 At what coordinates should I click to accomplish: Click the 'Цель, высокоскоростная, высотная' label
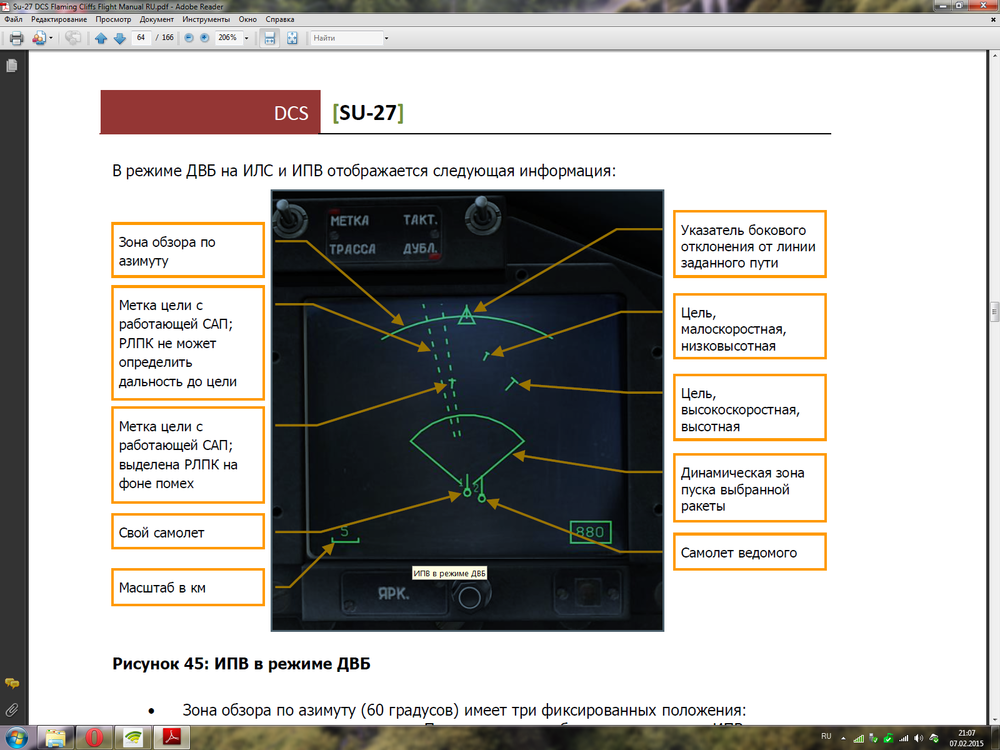(750, 408)
